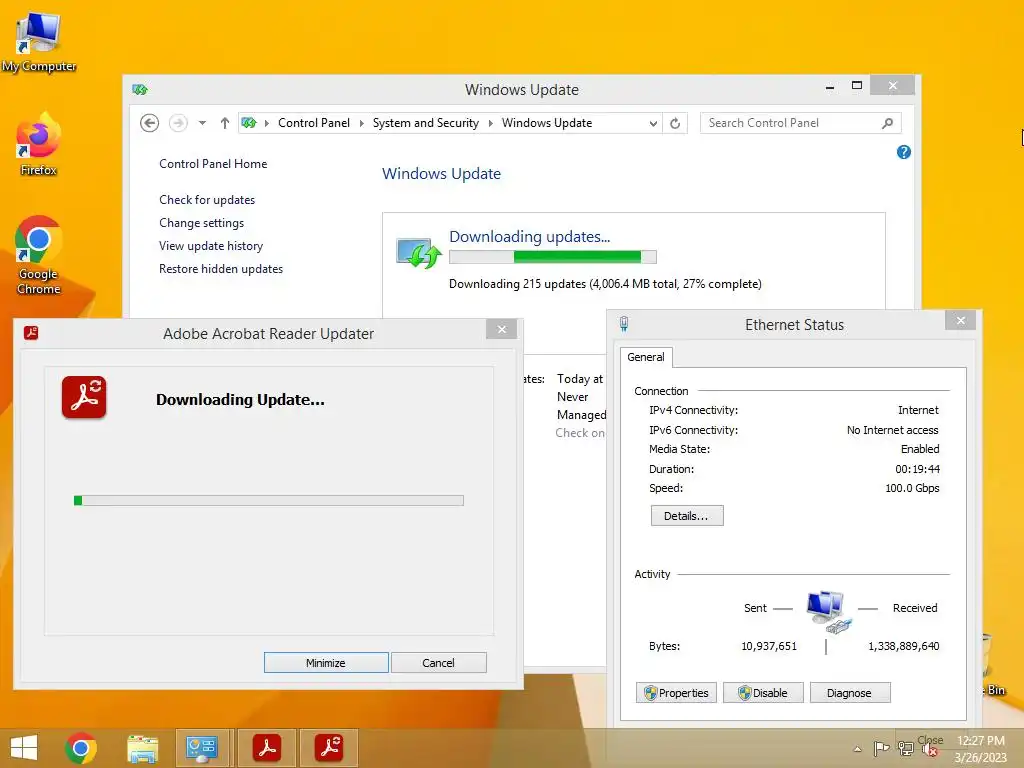Screen dimensions: 1024x768
Task: Launch Firefox from the desktop
Action: click(x=39, y=145)
